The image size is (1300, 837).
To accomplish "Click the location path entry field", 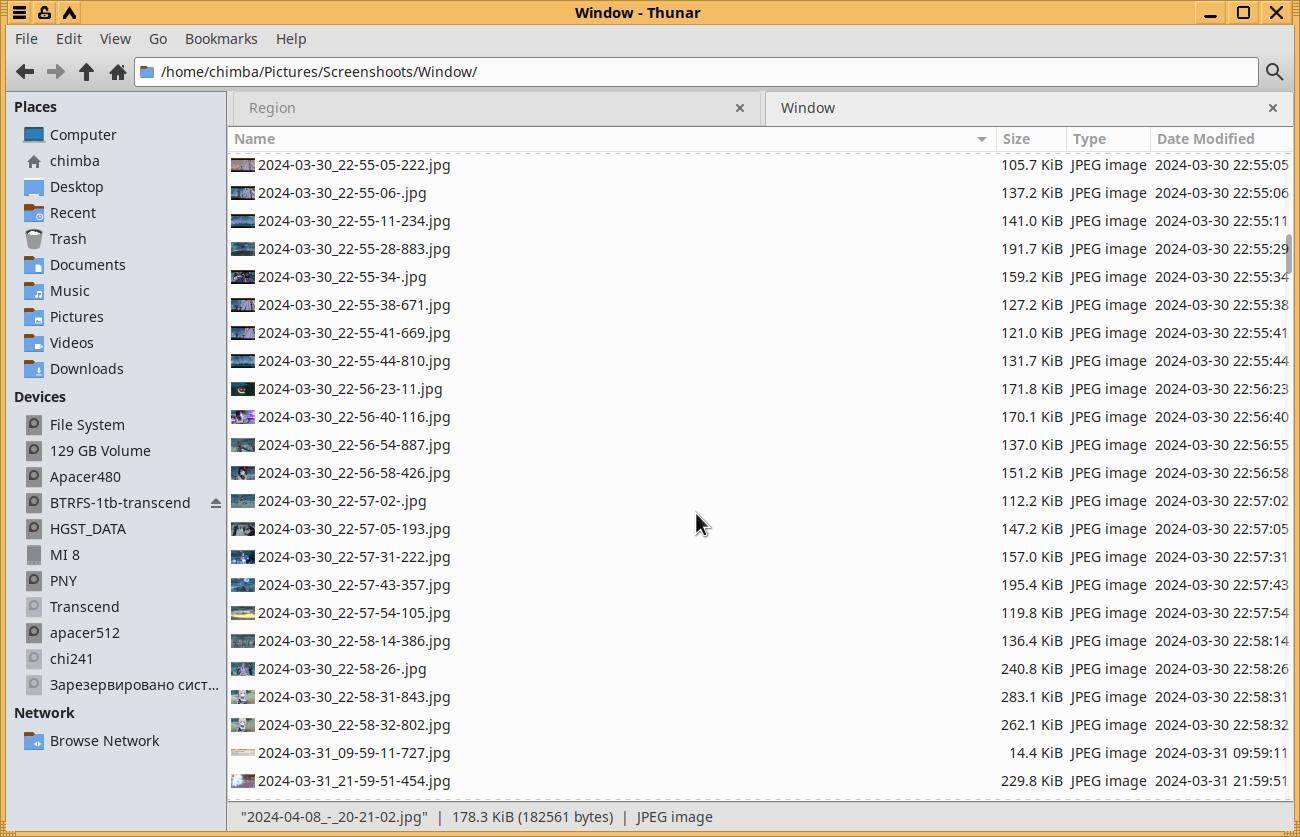I will [x=696, y=72].
